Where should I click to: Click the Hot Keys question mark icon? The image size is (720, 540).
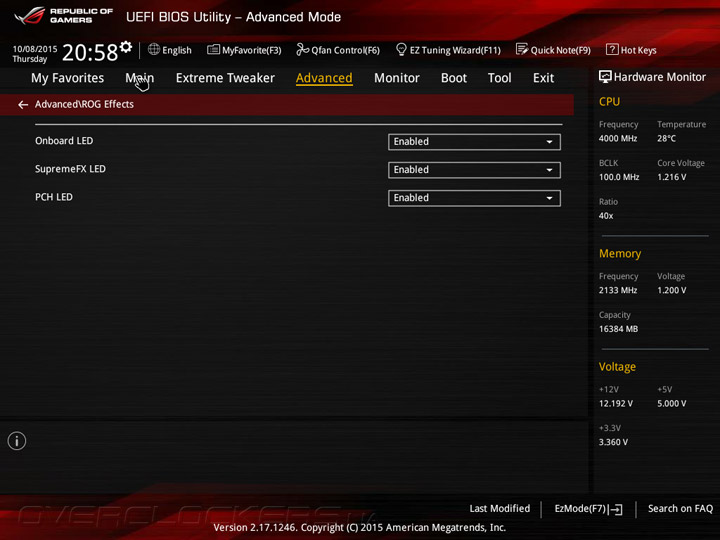[612, 49]
